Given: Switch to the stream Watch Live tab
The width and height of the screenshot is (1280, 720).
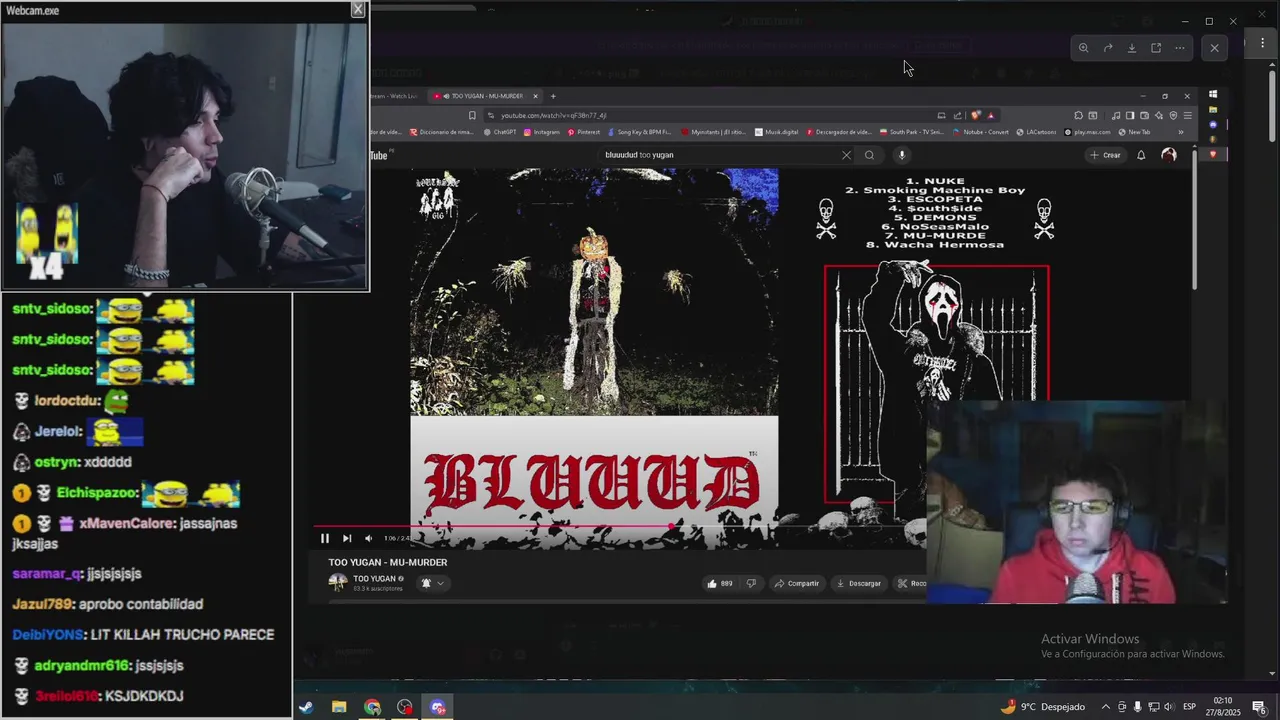Looking at the screenshot, I should pos(395,96).
